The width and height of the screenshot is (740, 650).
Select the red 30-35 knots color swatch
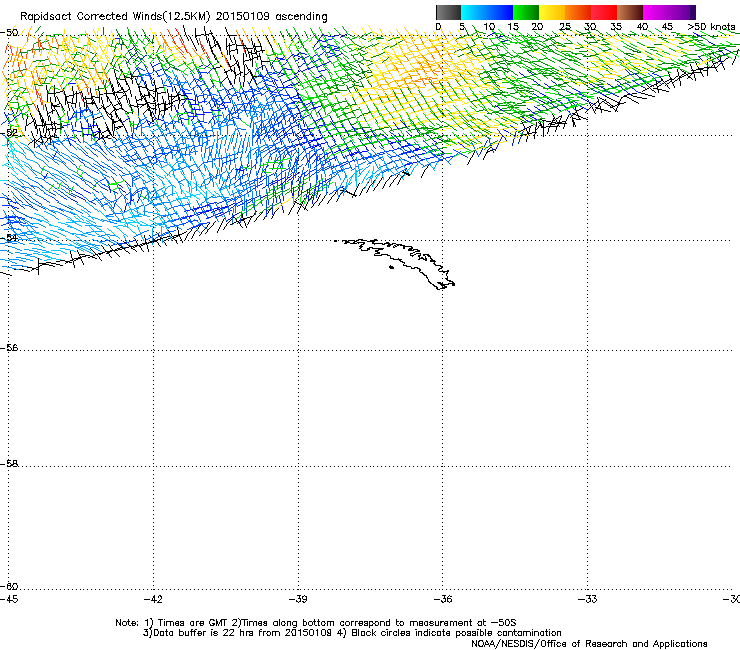click(604, 12)
